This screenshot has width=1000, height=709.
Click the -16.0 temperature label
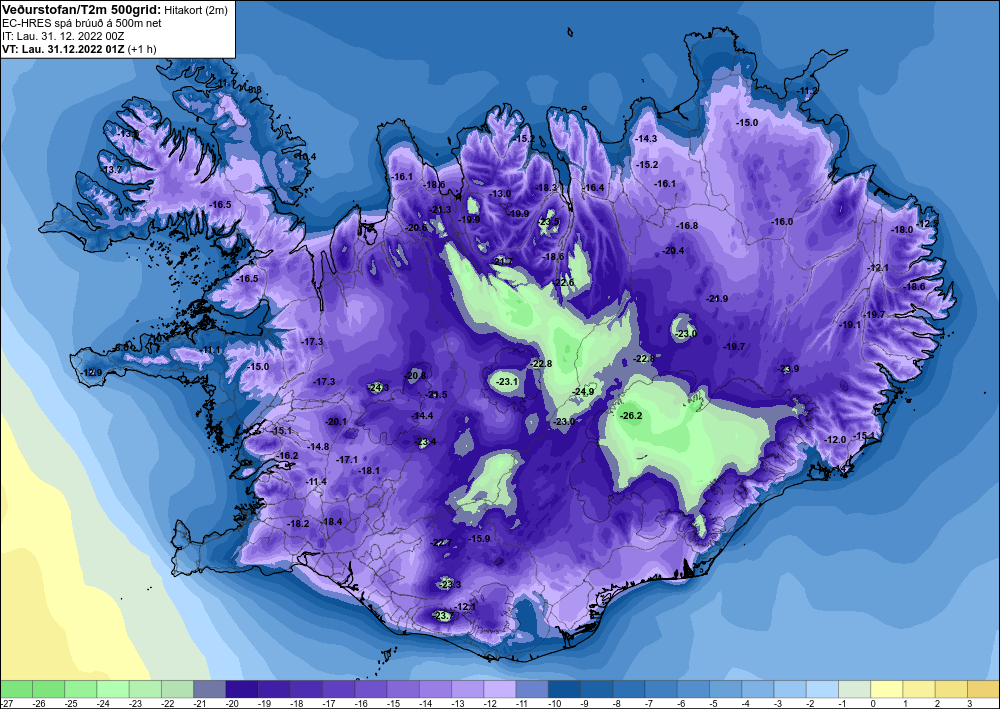pos(782,221)
